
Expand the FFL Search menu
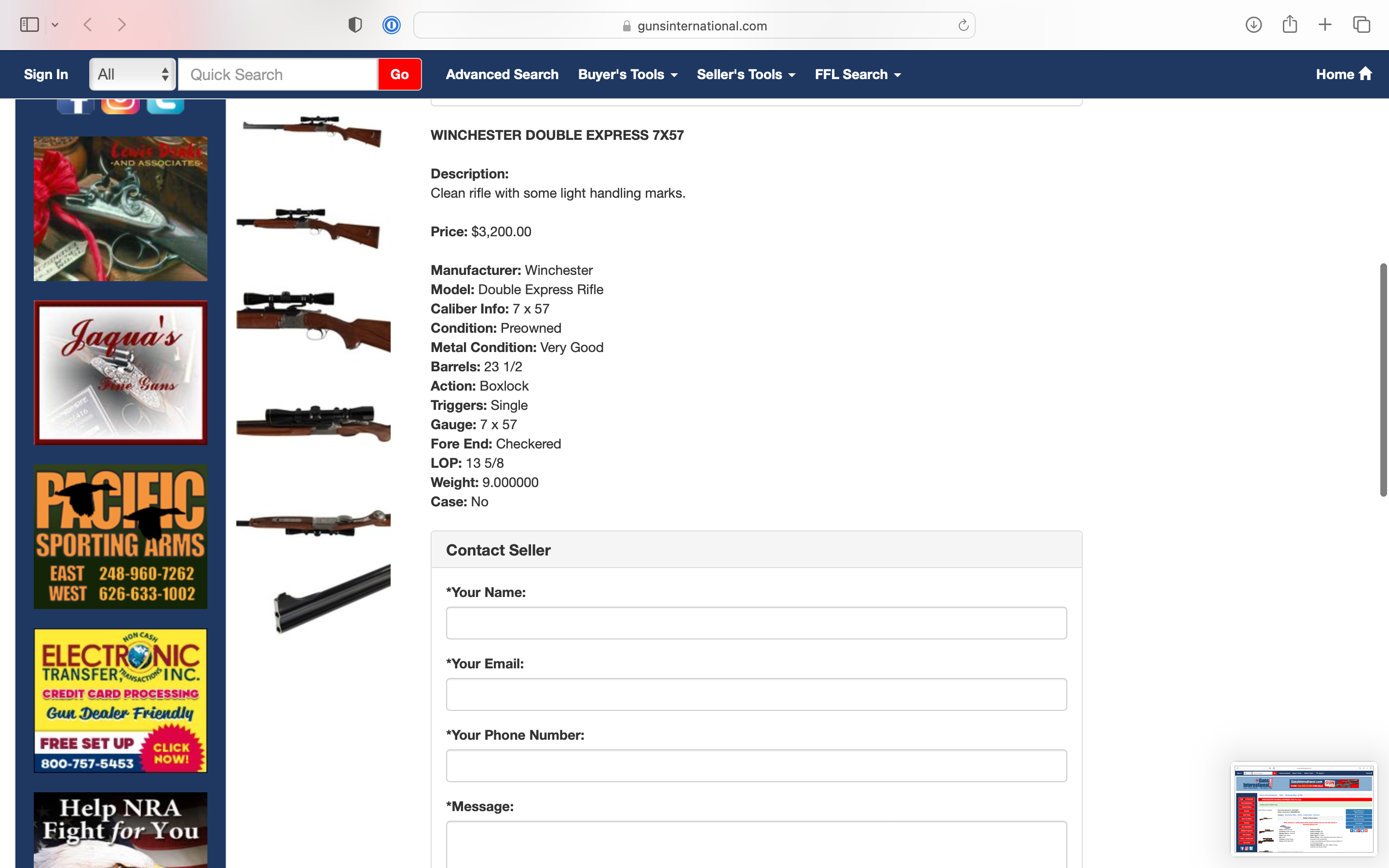(x=858, y=74)
